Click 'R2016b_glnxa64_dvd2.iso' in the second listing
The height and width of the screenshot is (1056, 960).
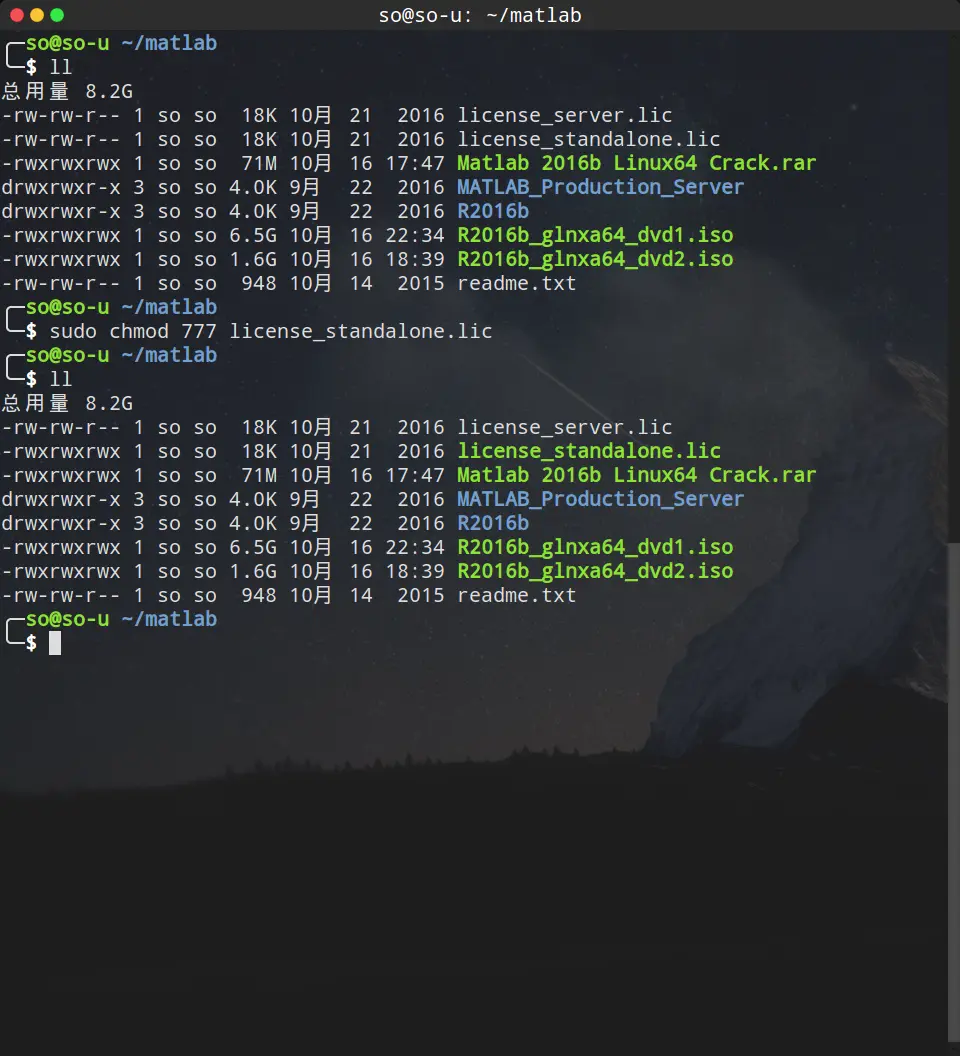595,571
